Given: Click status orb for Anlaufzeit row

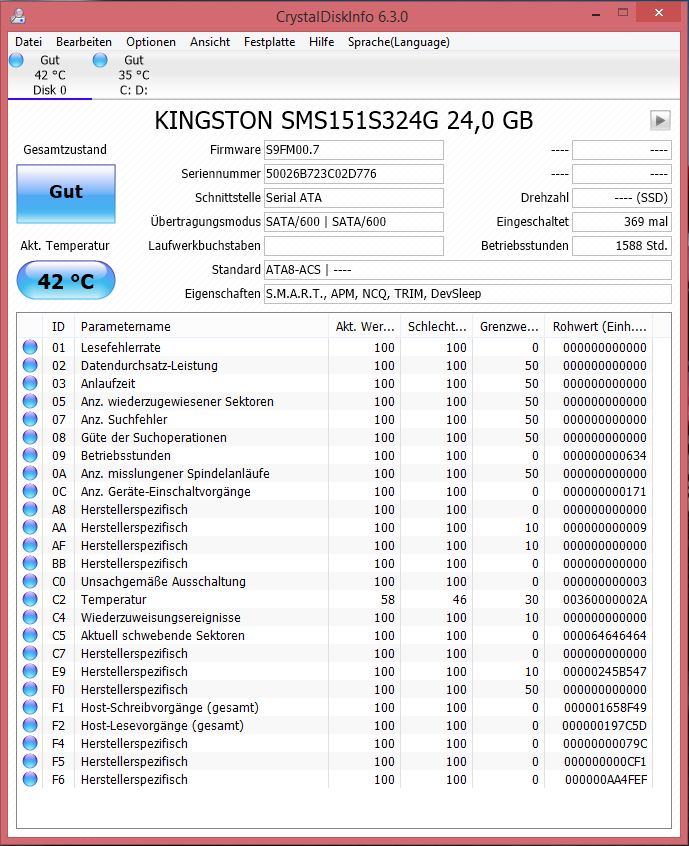Looking at the screenshot, I should pos(30,383).
